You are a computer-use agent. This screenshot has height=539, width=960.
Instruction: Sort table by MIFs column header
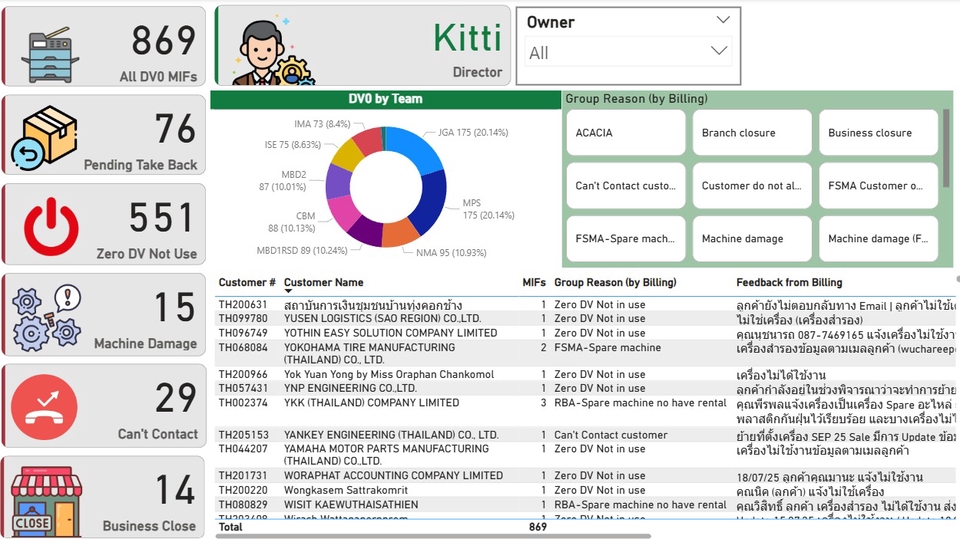[x=534, y=283]
